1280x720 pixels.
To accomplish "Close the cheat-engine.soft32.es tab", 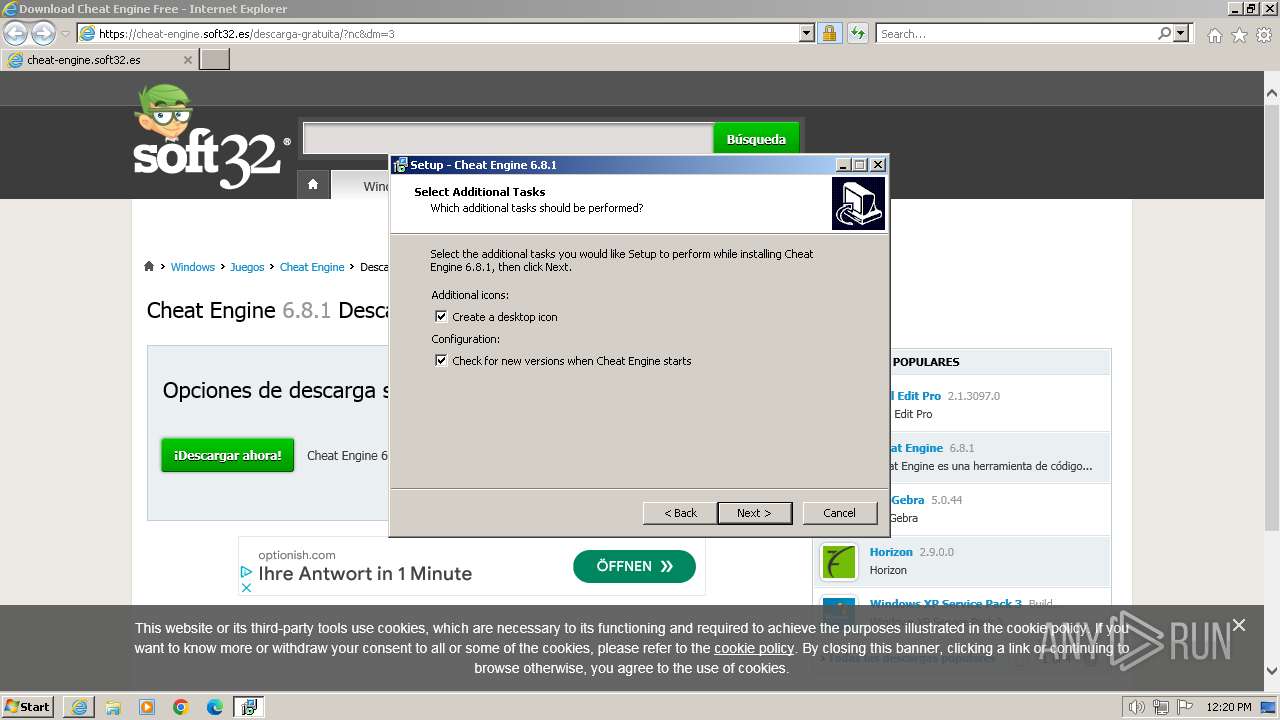I will [188, 60].
